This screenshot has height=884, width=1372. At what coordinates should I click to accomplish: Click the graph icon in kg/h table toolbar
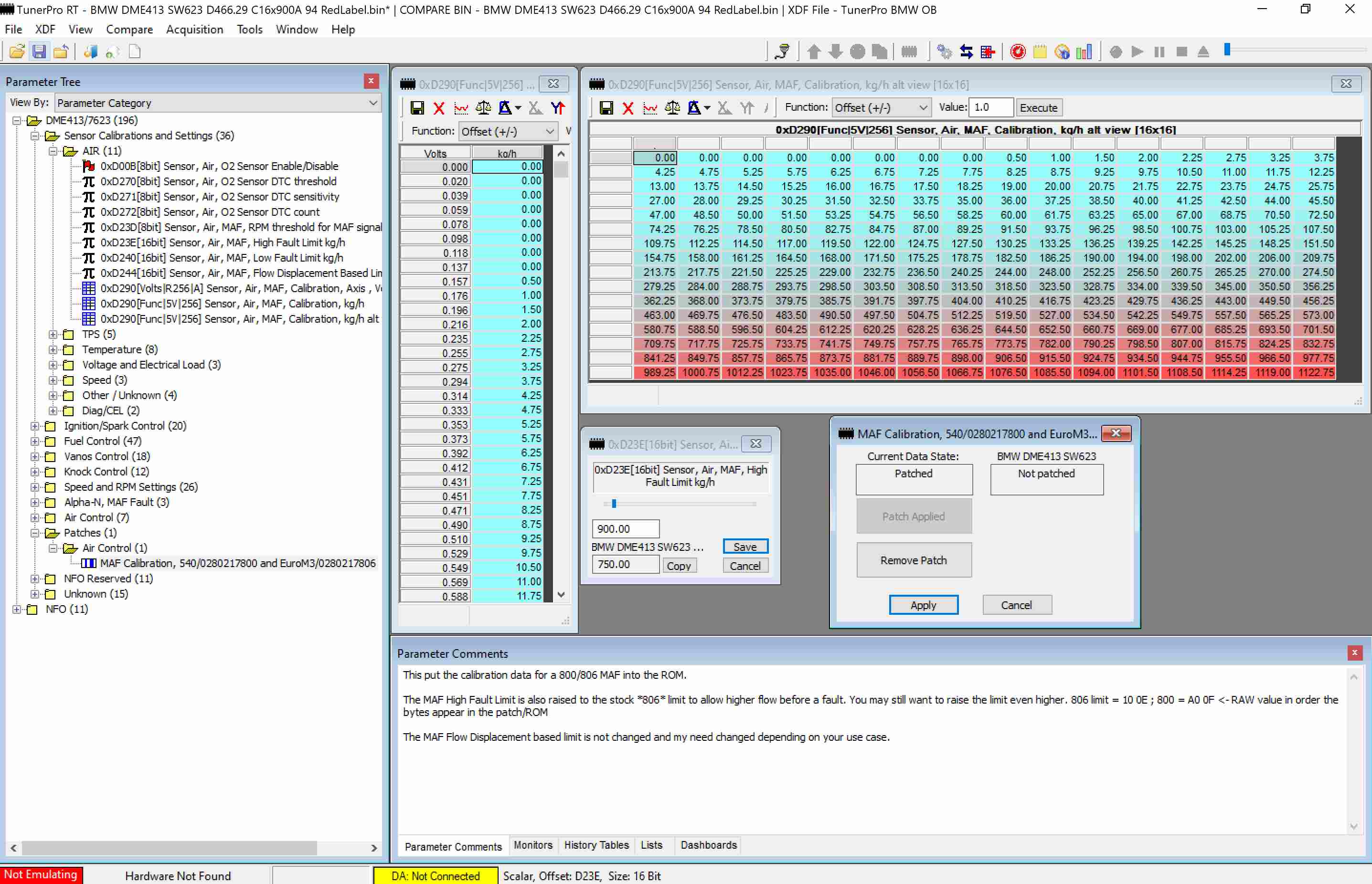[x=460, y=108]
